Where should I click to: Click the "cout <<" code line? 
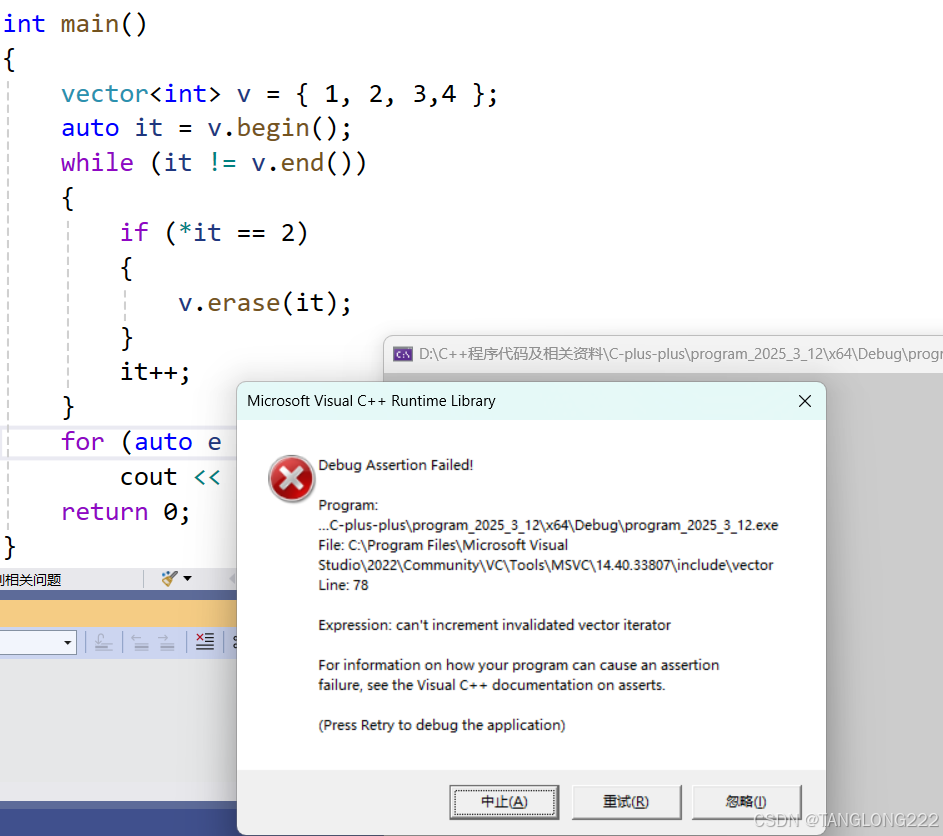[x=170, y=478]
